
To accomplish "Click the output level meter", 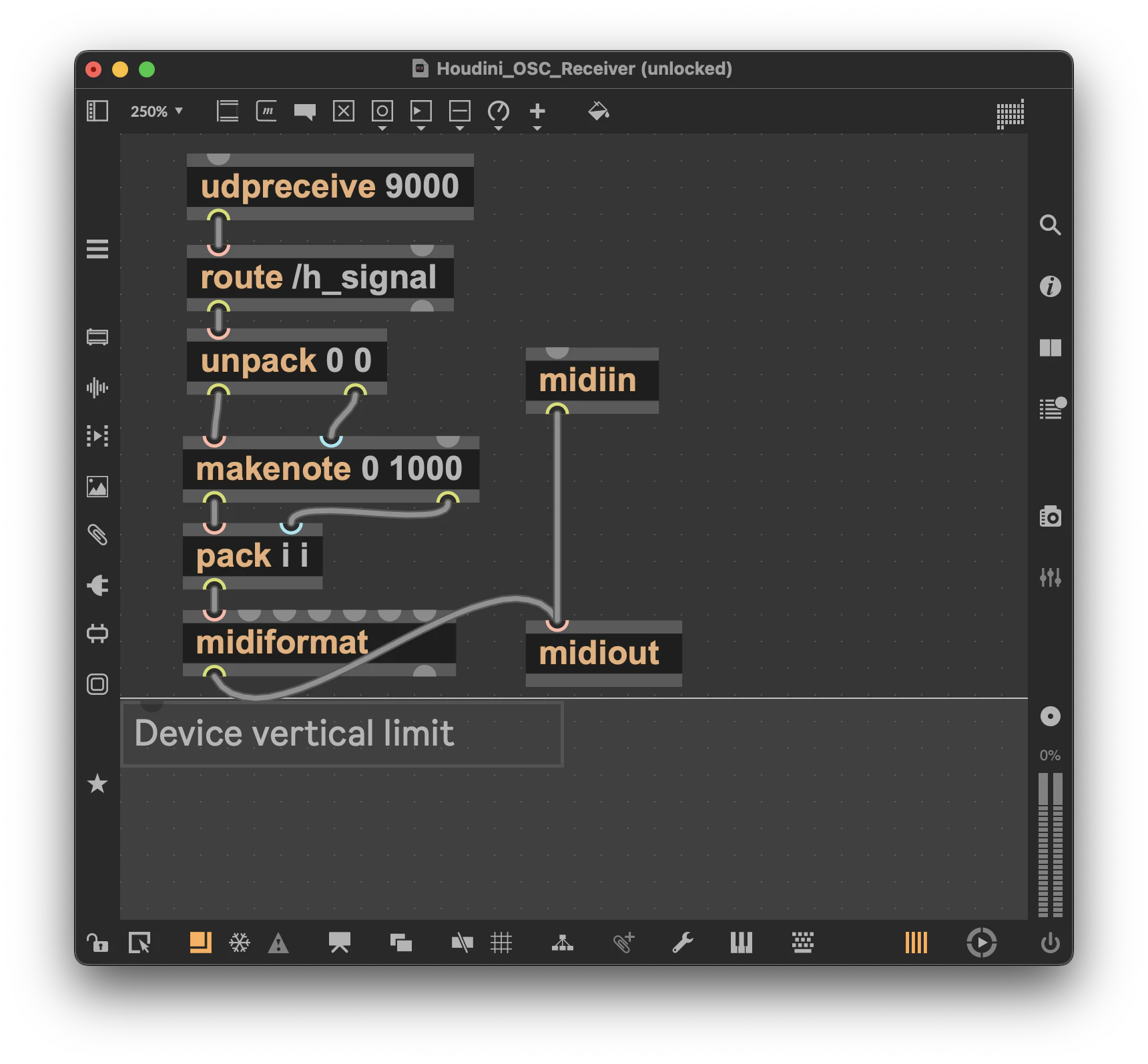I will pyautogui.click(x=1051, y=844).
